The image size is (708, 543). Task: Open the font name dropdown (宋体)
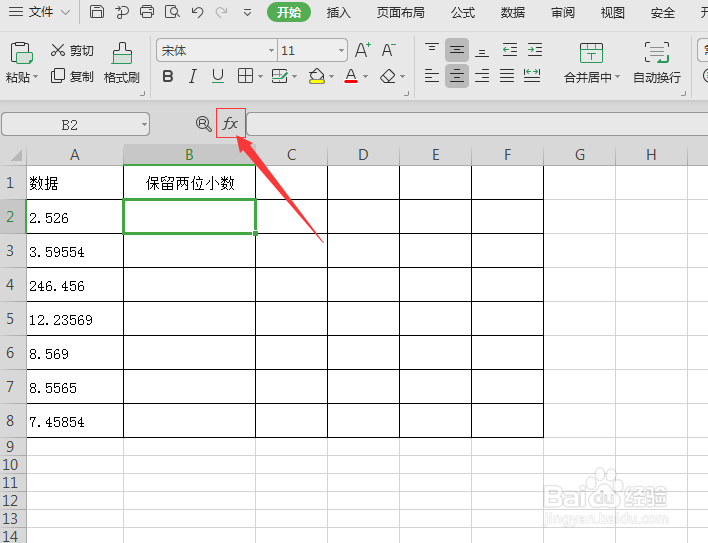click(x=271, y=50)
